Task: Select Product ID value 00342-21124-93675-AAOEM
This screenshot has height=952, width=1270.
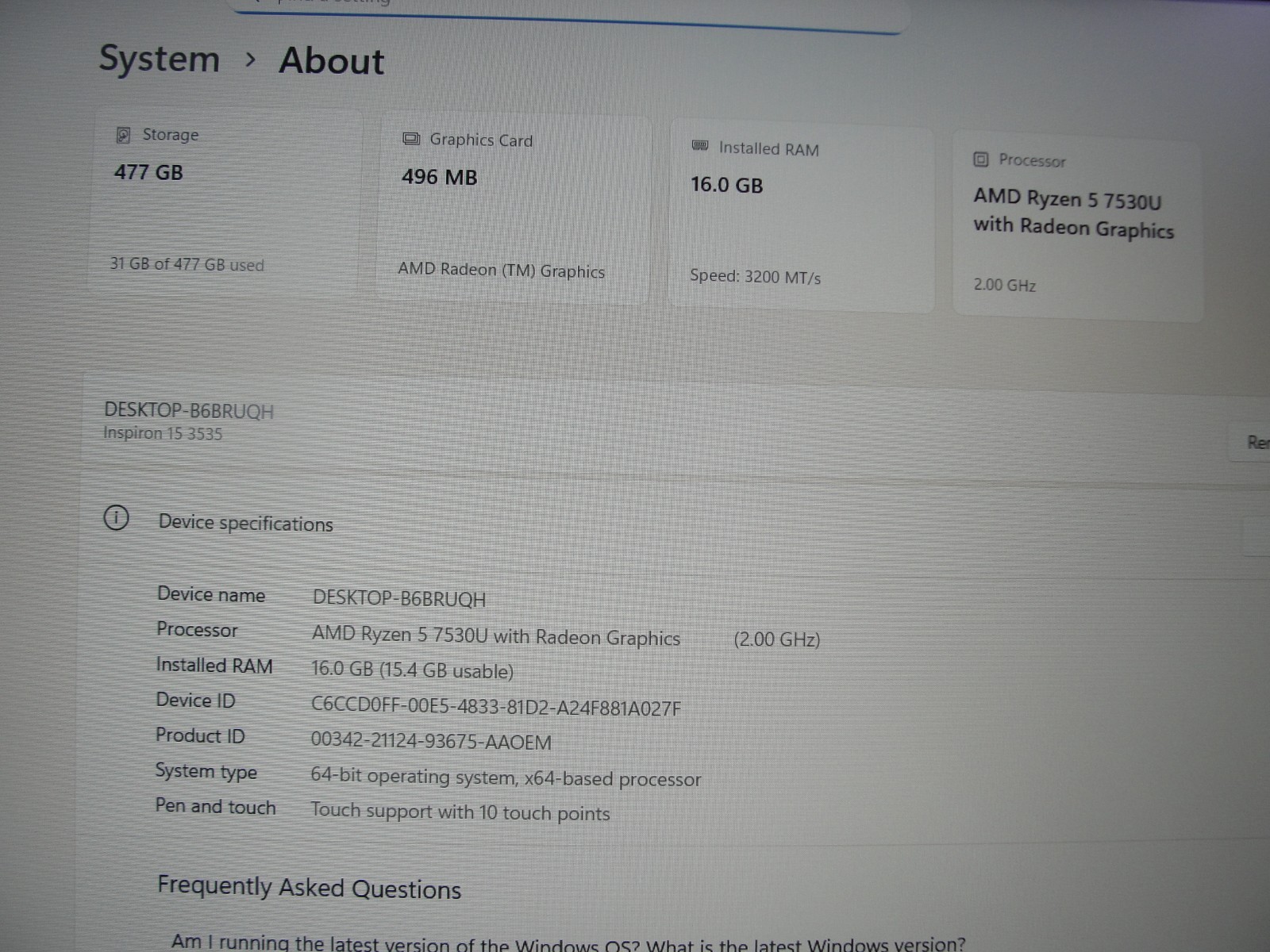Action: [431, 741]
